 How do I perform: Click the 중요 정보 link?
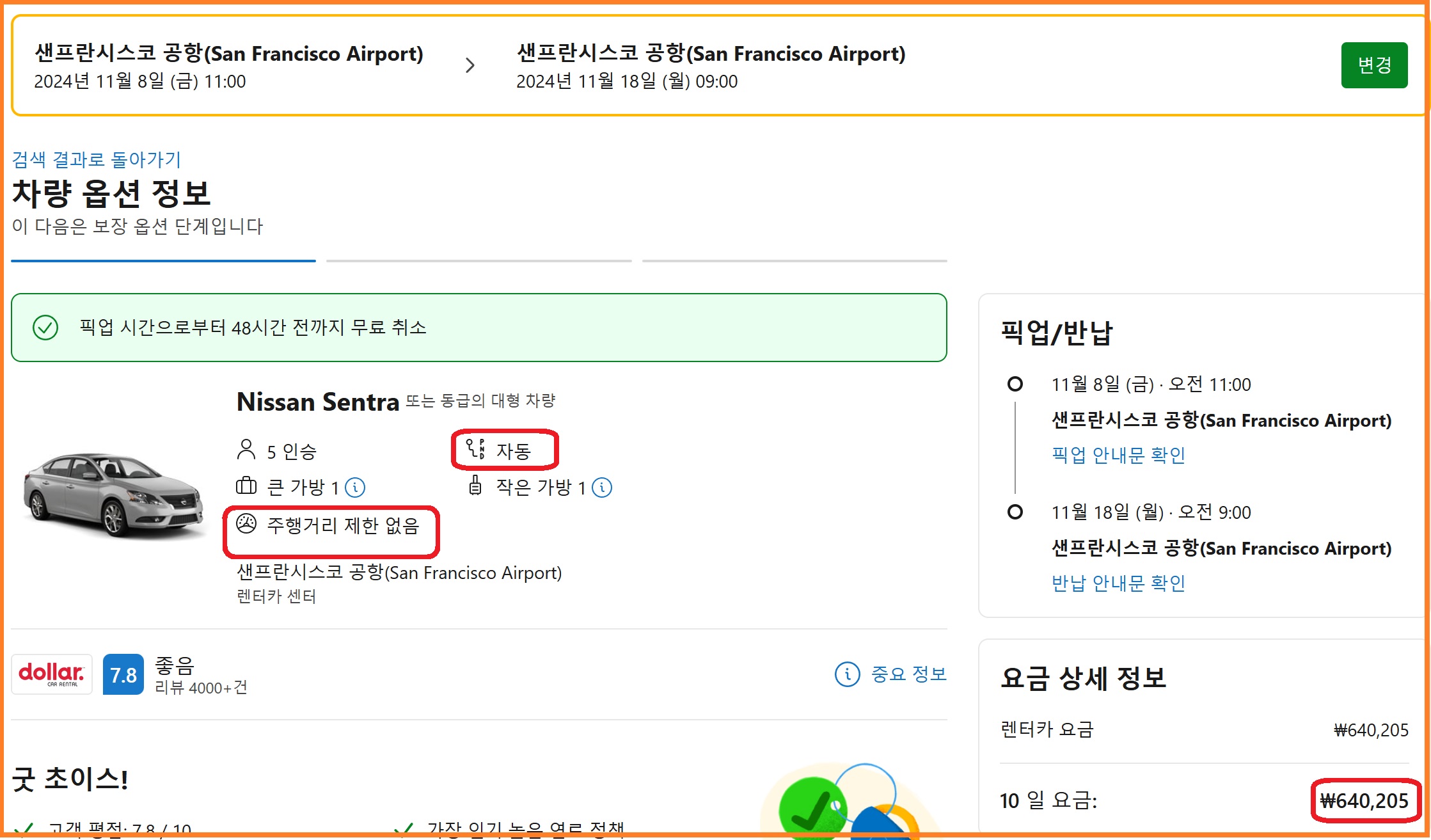click(908, 674)
